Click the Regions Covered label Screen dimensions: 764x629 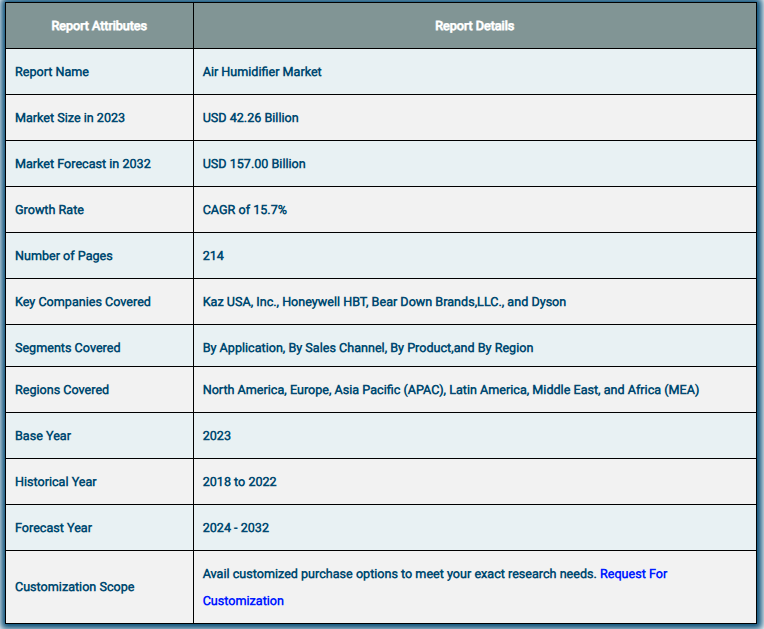[x=62, y=390]
